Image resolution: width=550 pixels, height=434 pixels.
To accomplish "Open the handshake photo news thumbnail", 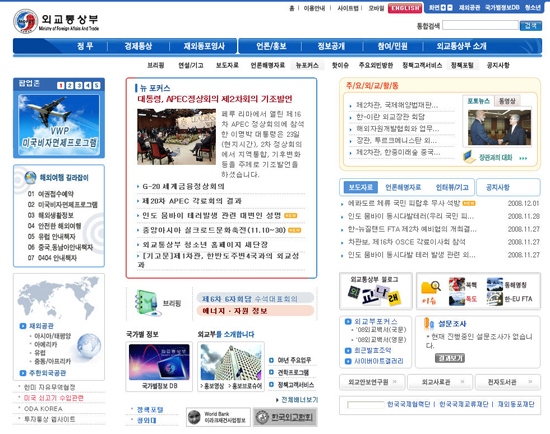I will pos(499,128).
